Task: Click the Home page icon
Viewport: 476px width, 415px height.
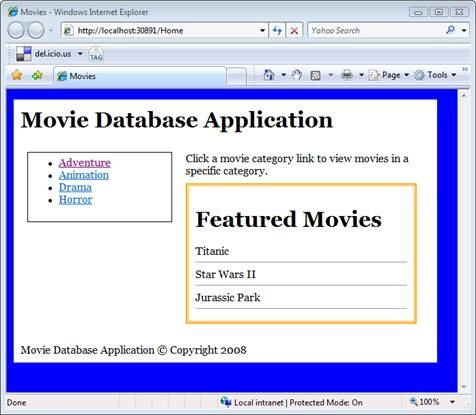Action: [269, 75]
